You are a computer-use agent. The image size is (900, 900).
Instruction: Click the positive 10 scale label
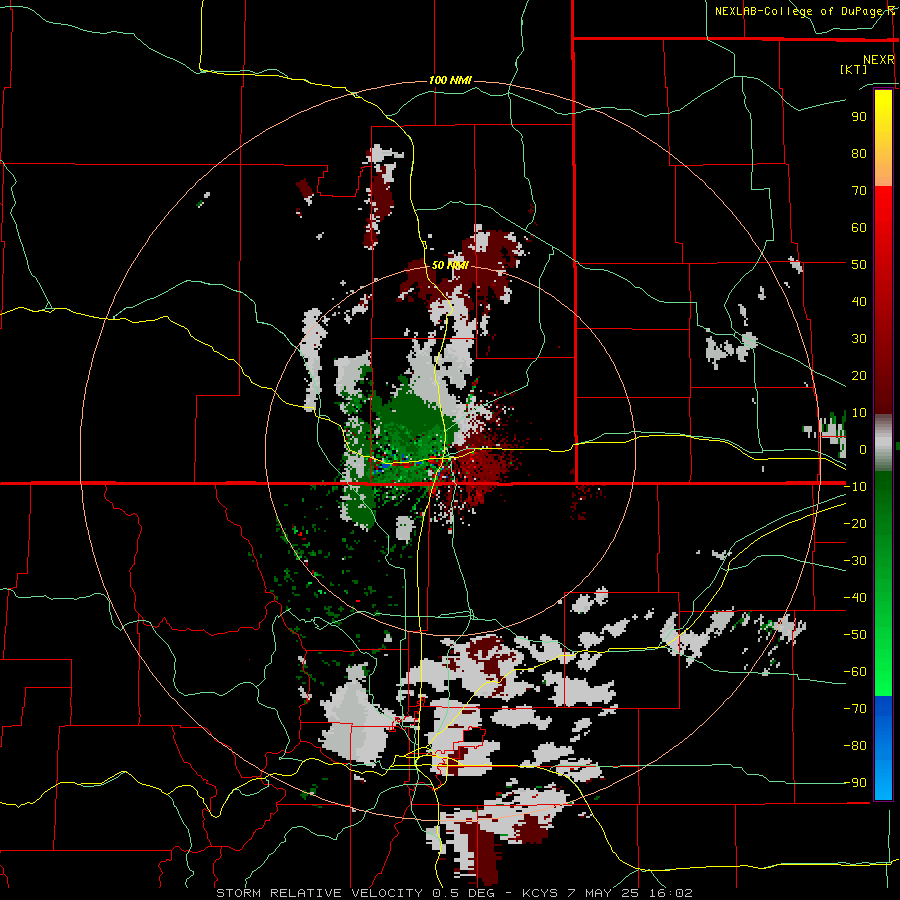coord(859,413)
